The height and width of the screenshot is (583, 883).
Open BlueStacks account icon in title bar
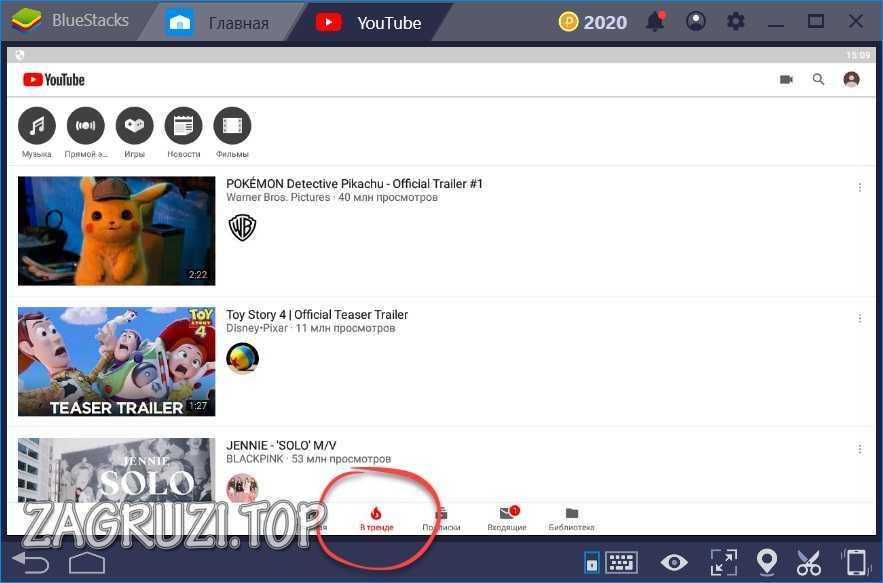tap(696, 22)
